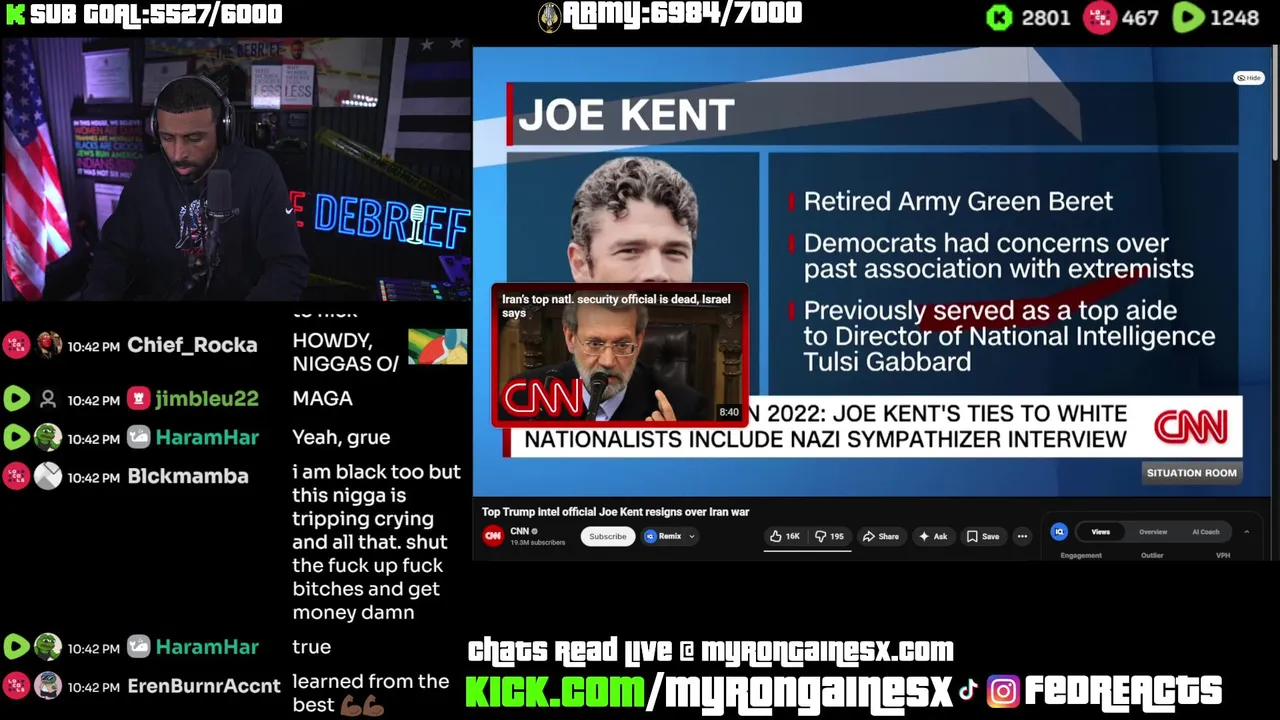The height and width of the screenshot is (720, 1280).
Task: Click the Hide button above the video
Action: (x=1248, y=78)
